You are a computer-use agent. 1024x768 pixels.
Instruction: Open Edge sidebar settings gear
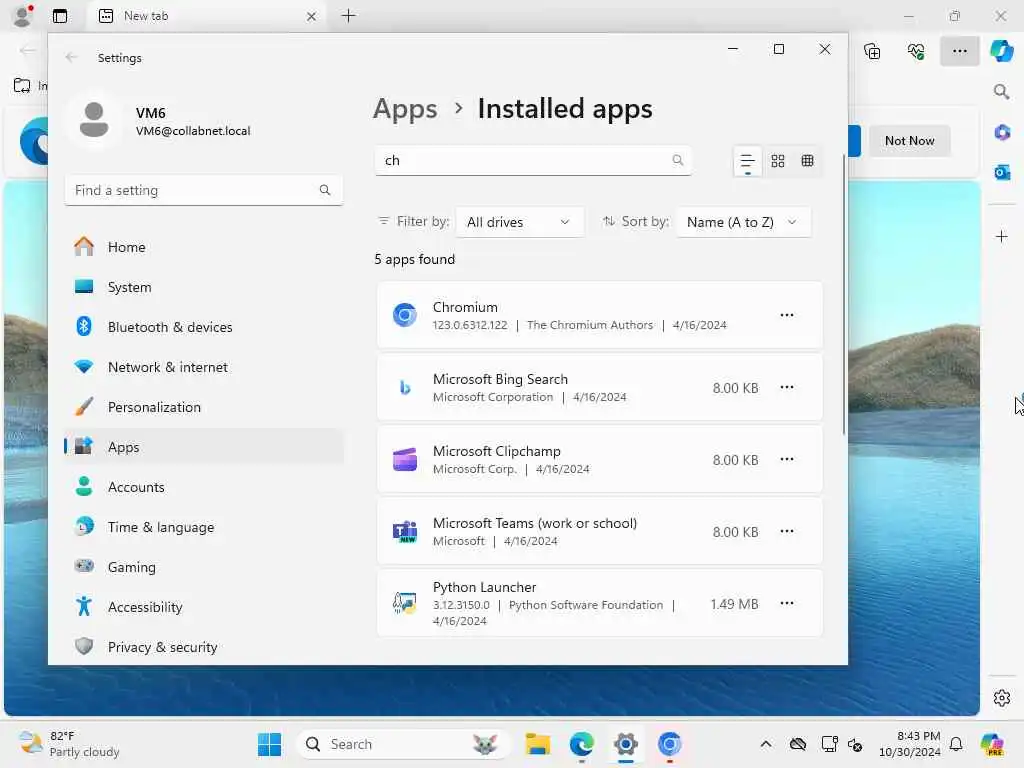pyautogui.click(x=1001, y=698)
